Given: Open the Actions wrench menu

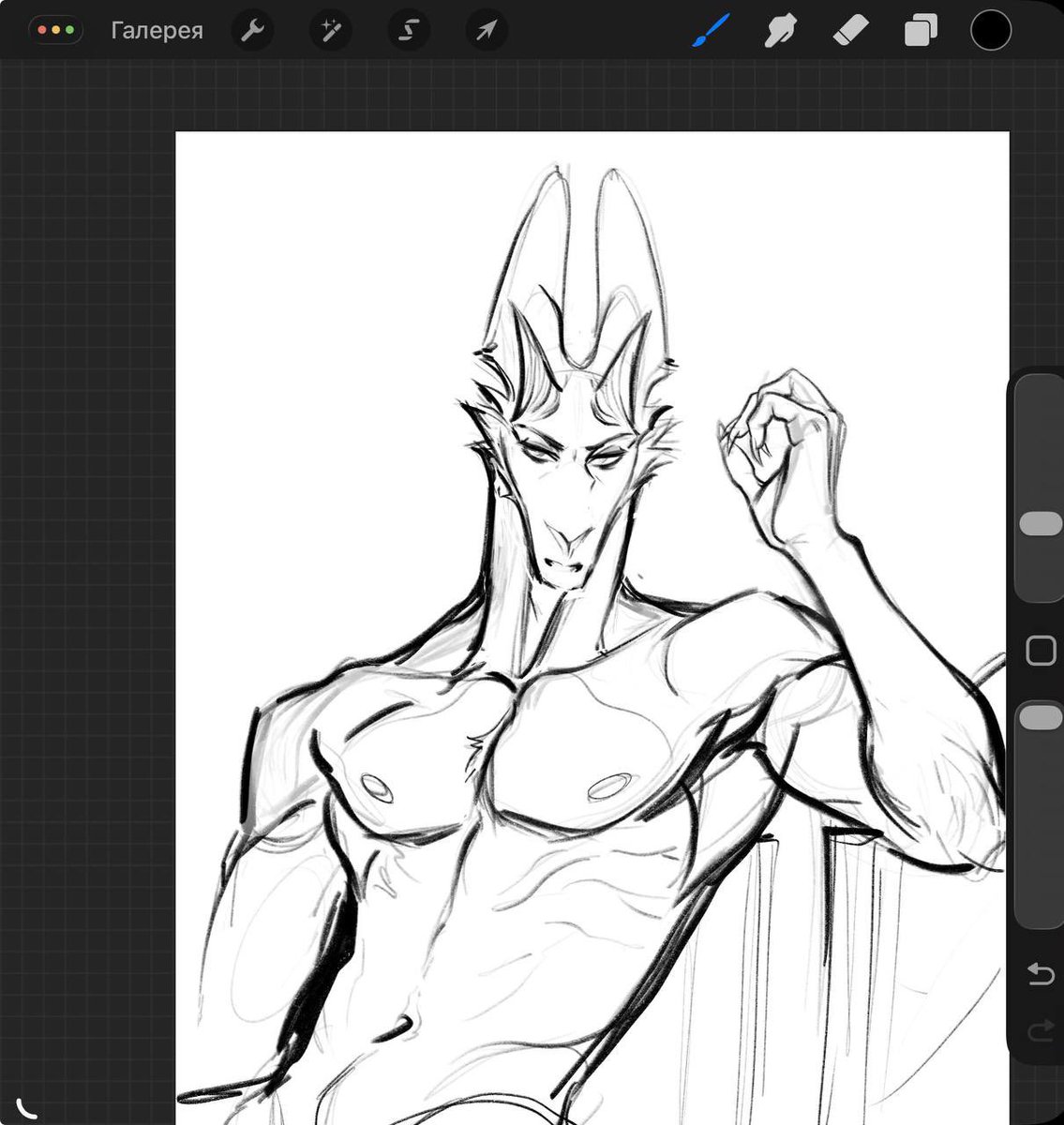Looking at the screenshot, I should coord(252,31).
